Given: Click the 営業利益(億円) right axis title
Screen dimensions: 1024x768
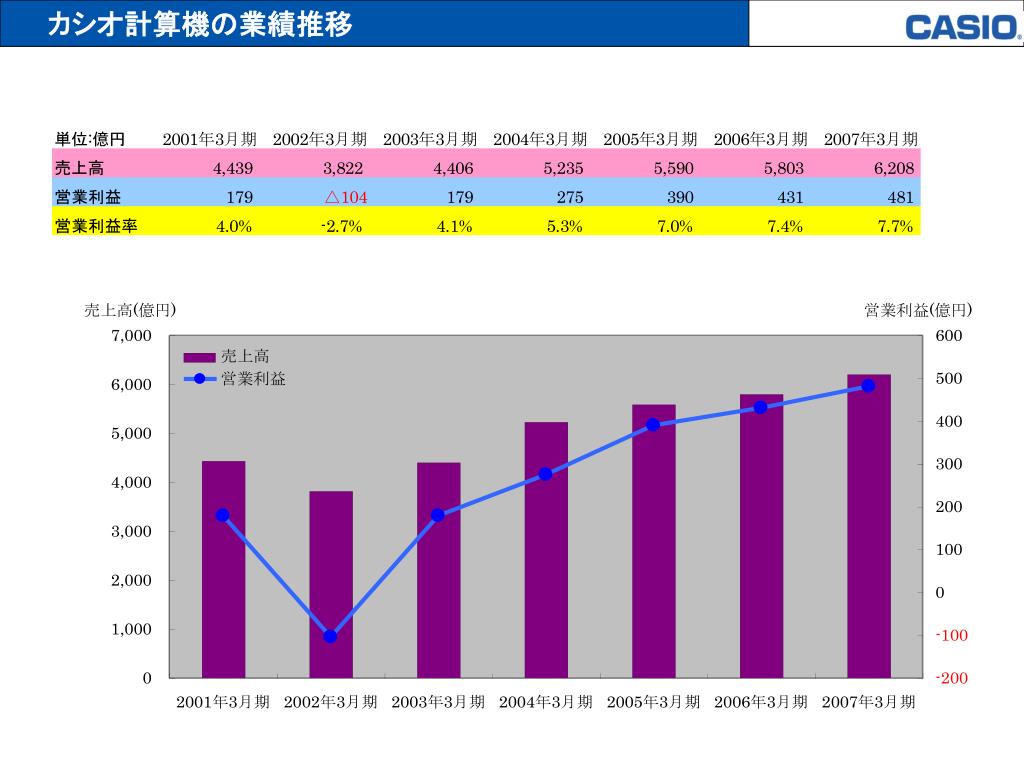Looking at the screenshot, I should pyautogui.click(x=918, y=310).
